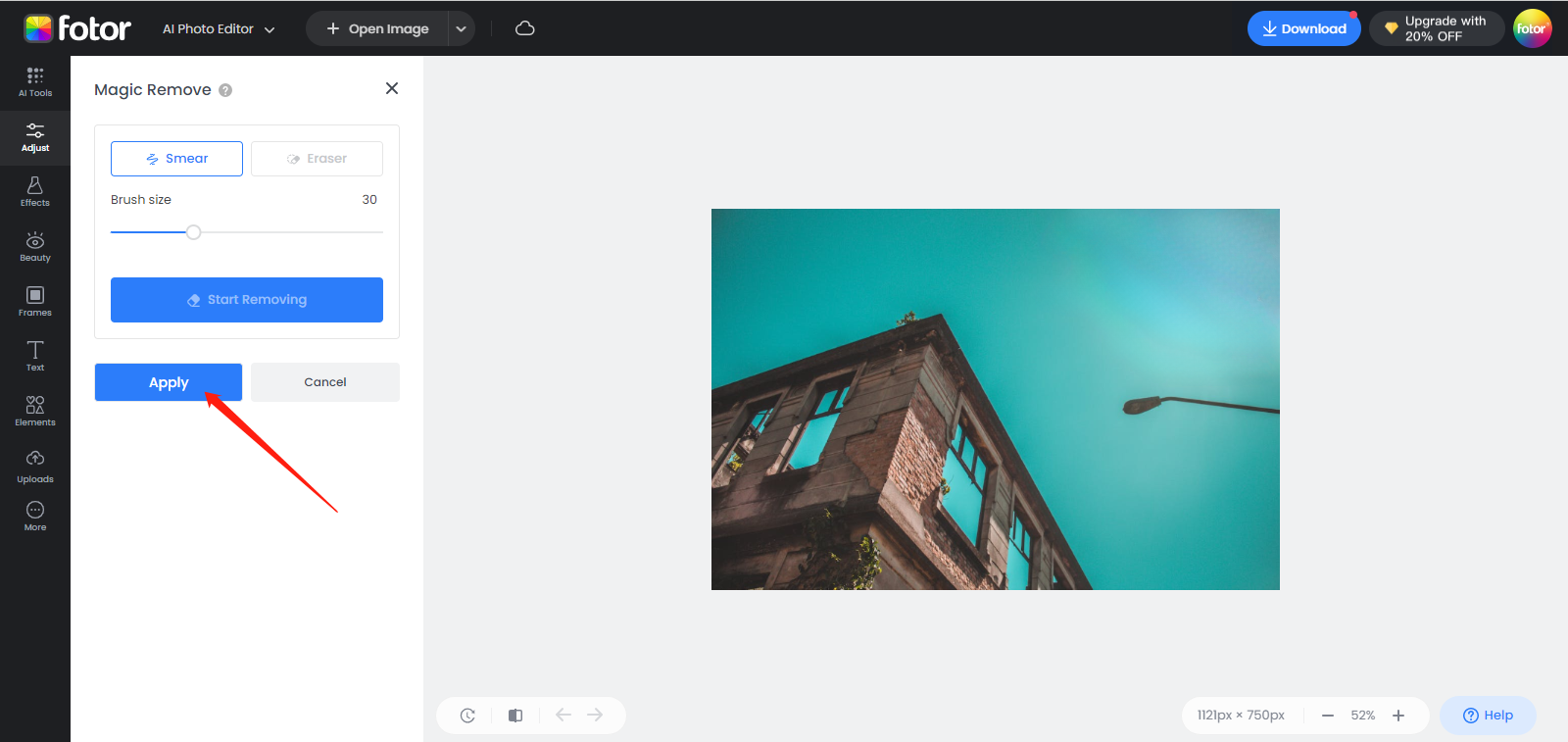Select the Eraser brush mode

tap(317, 159)
